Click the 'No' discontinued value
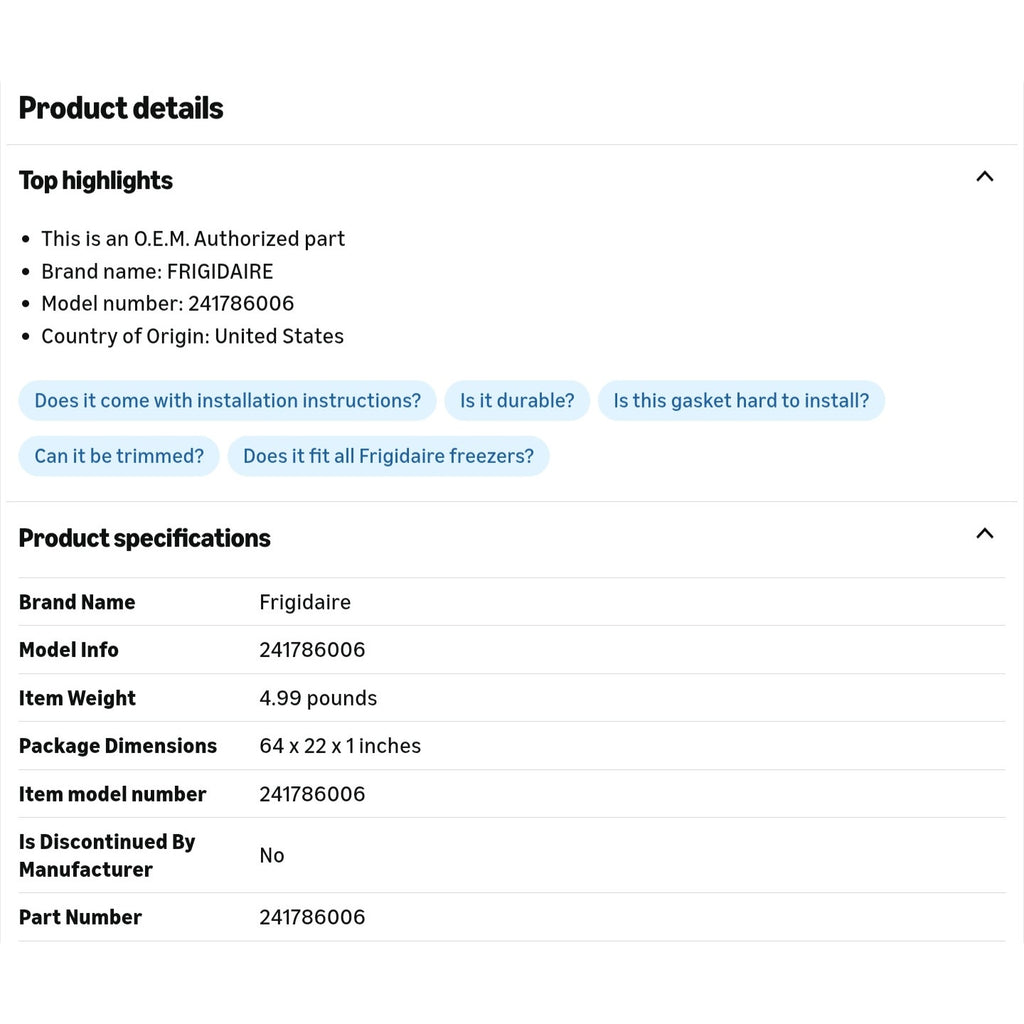The width and height of the screenshot is (1024, 1024). tap(272, 856)
